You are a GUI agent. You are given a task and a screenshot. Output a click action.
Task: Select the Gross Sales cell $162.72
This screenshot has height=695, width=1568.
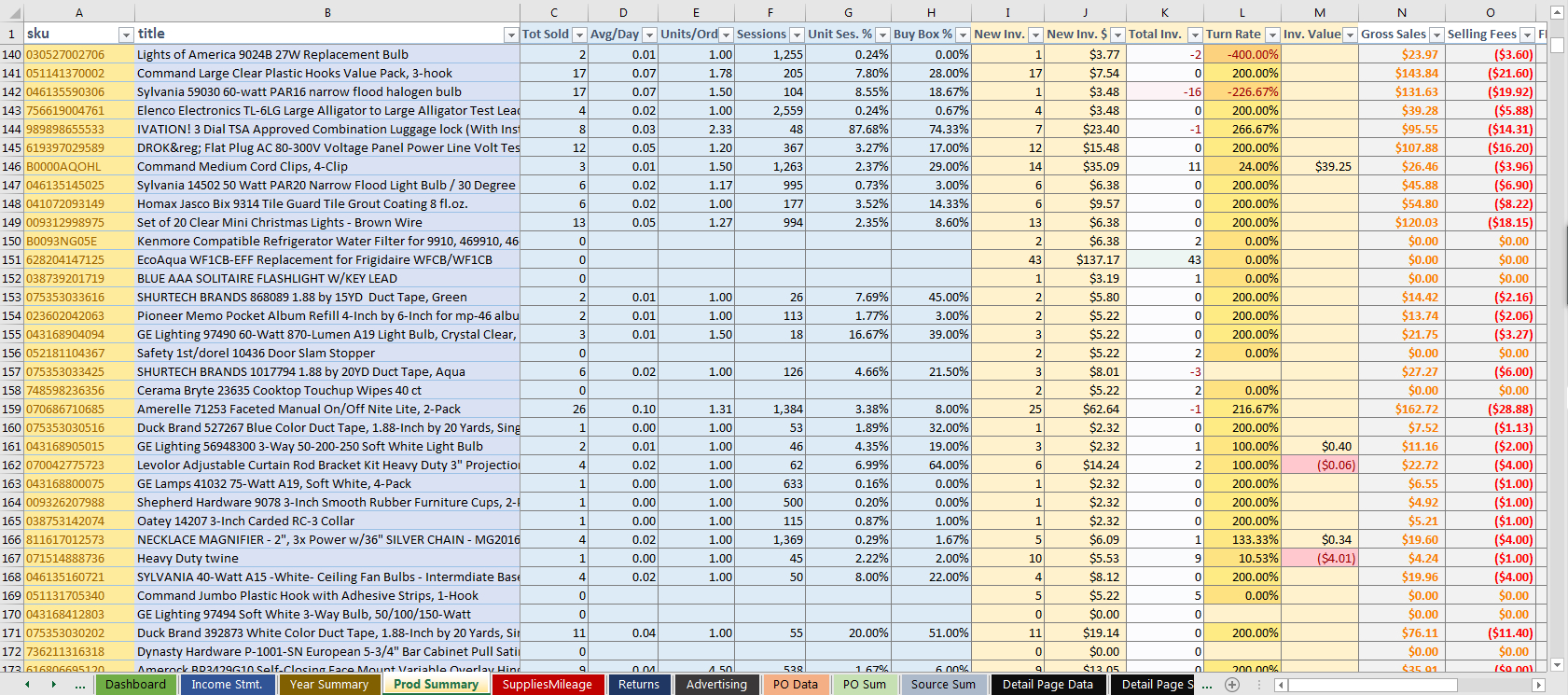point(1402,410)
